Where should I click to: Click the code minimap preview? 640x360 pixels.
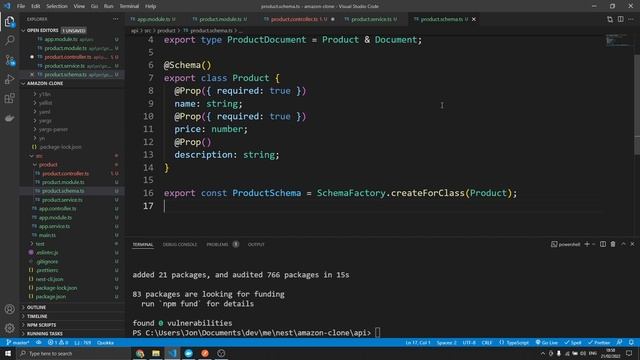tap(618, 40)
